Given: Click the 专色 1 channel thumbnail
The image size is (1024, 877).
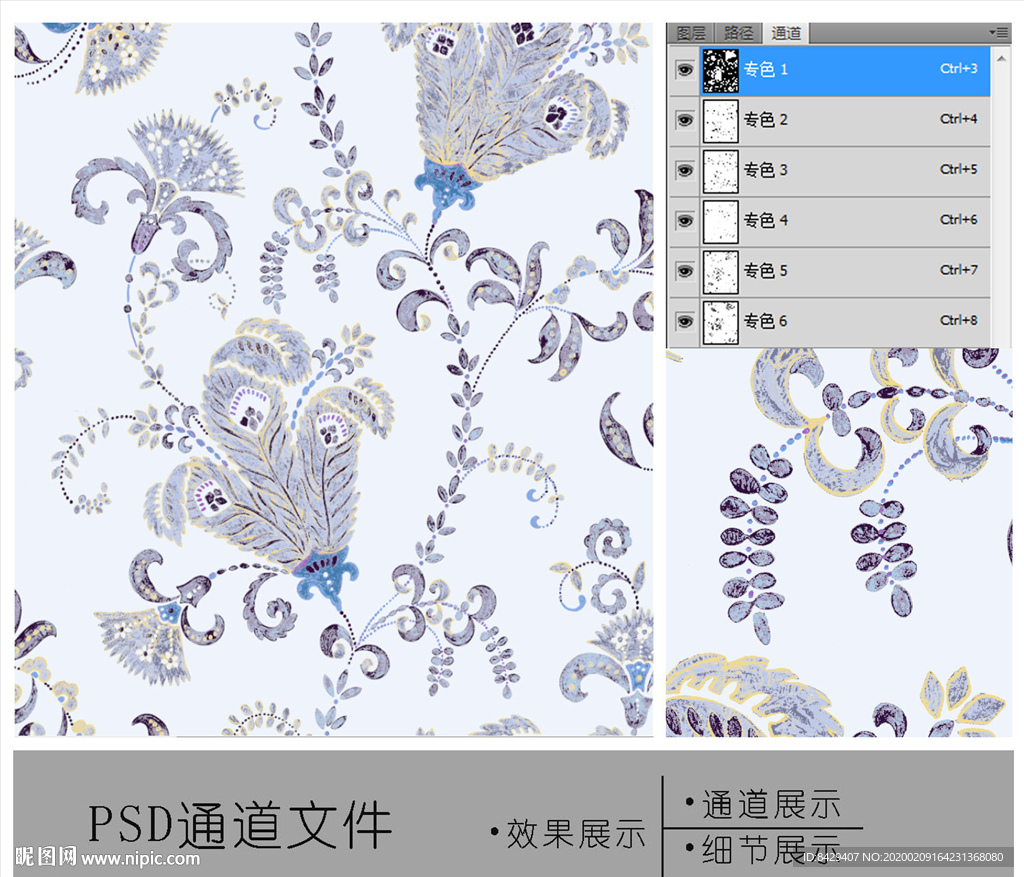Looking at the screenshot, I should 720,71.
